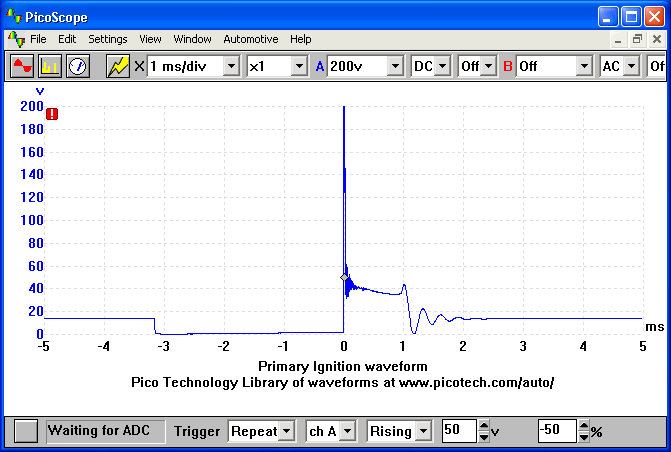Click the auto setup lightning icon

(x=118, y=66)
